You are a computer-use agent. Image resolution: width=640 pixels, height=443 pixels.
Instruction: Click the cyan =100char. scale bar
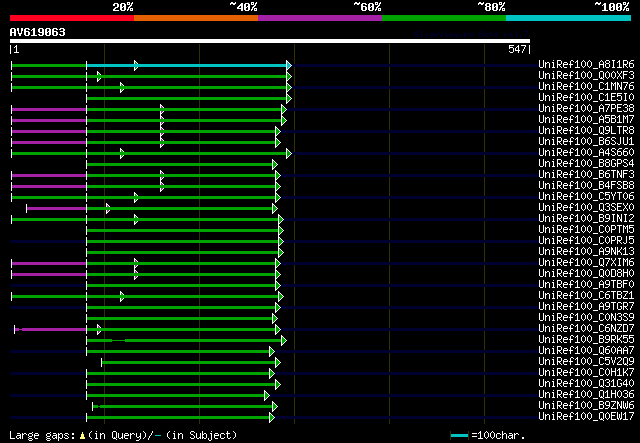coord(459,436)
